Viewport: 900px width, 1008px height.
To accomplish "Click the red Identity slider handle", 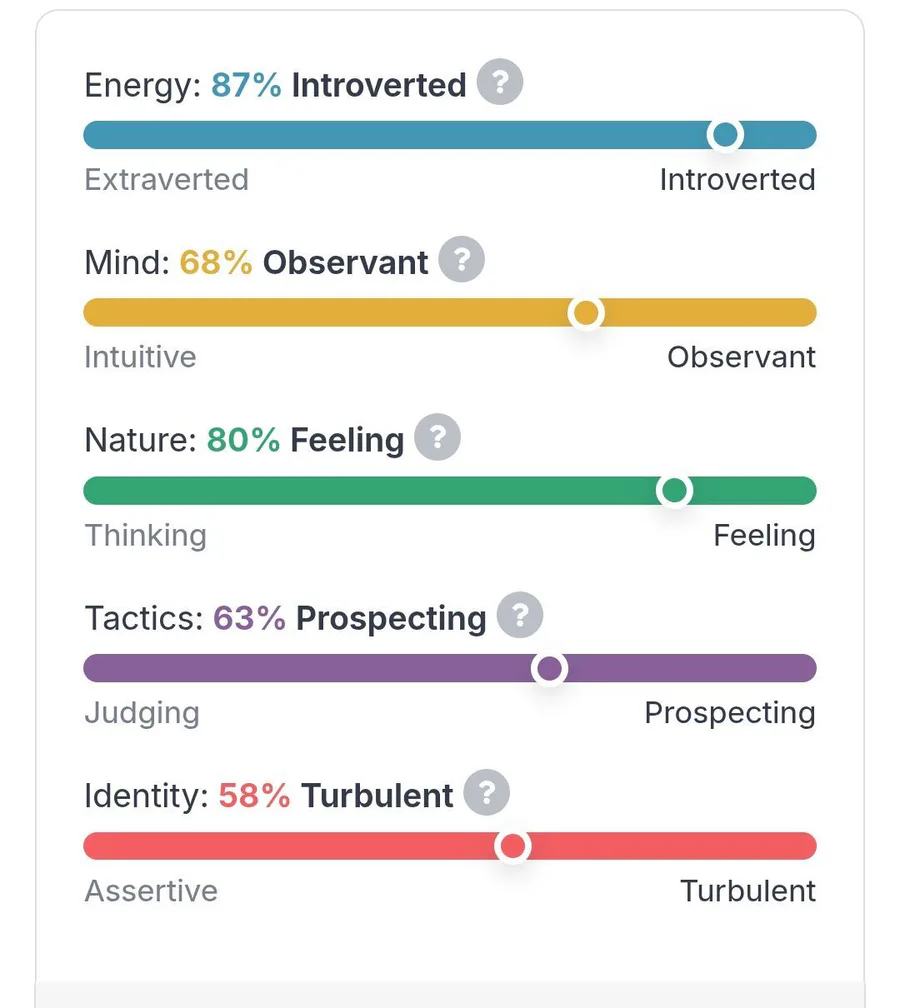I will (513, 847).
